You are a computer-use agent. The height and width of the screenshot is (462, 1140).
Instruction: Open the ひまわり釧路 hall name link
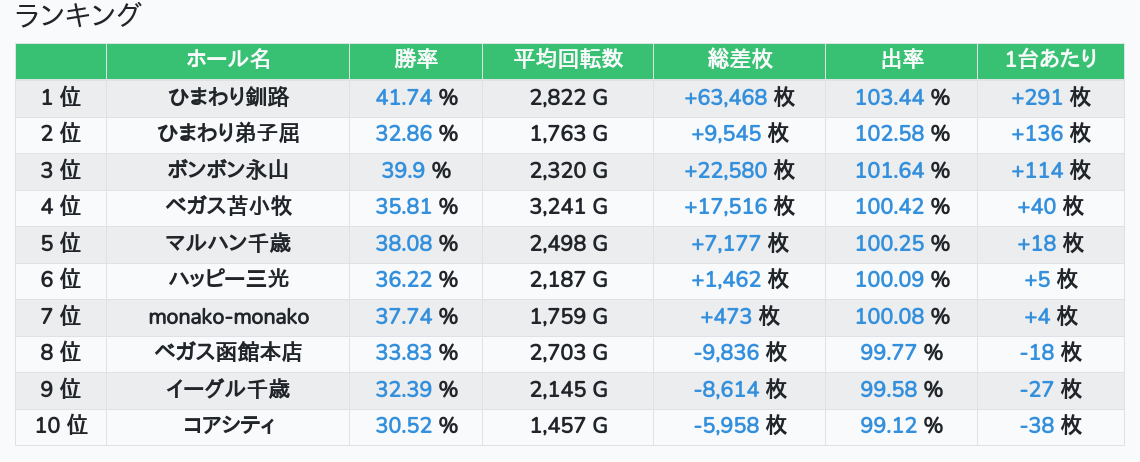(x=228, y=97)
